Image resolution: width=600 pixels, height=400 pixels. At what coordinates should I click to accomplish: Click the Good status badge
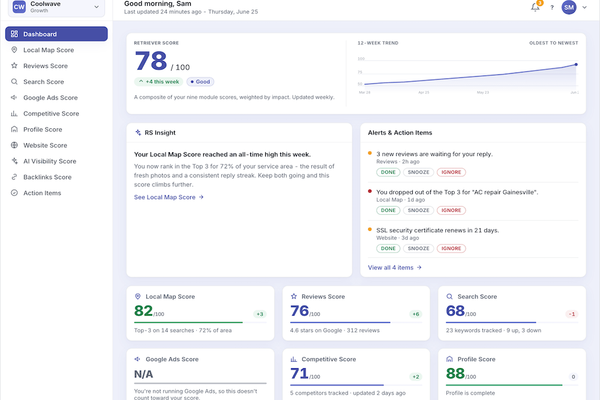pos(201,82)
